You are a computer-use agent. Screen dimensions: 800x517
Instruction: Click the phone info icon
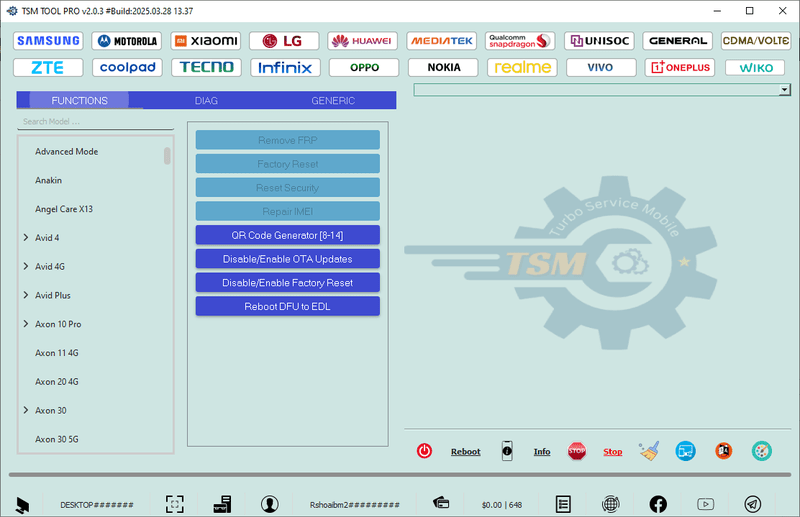coord(507,451)
